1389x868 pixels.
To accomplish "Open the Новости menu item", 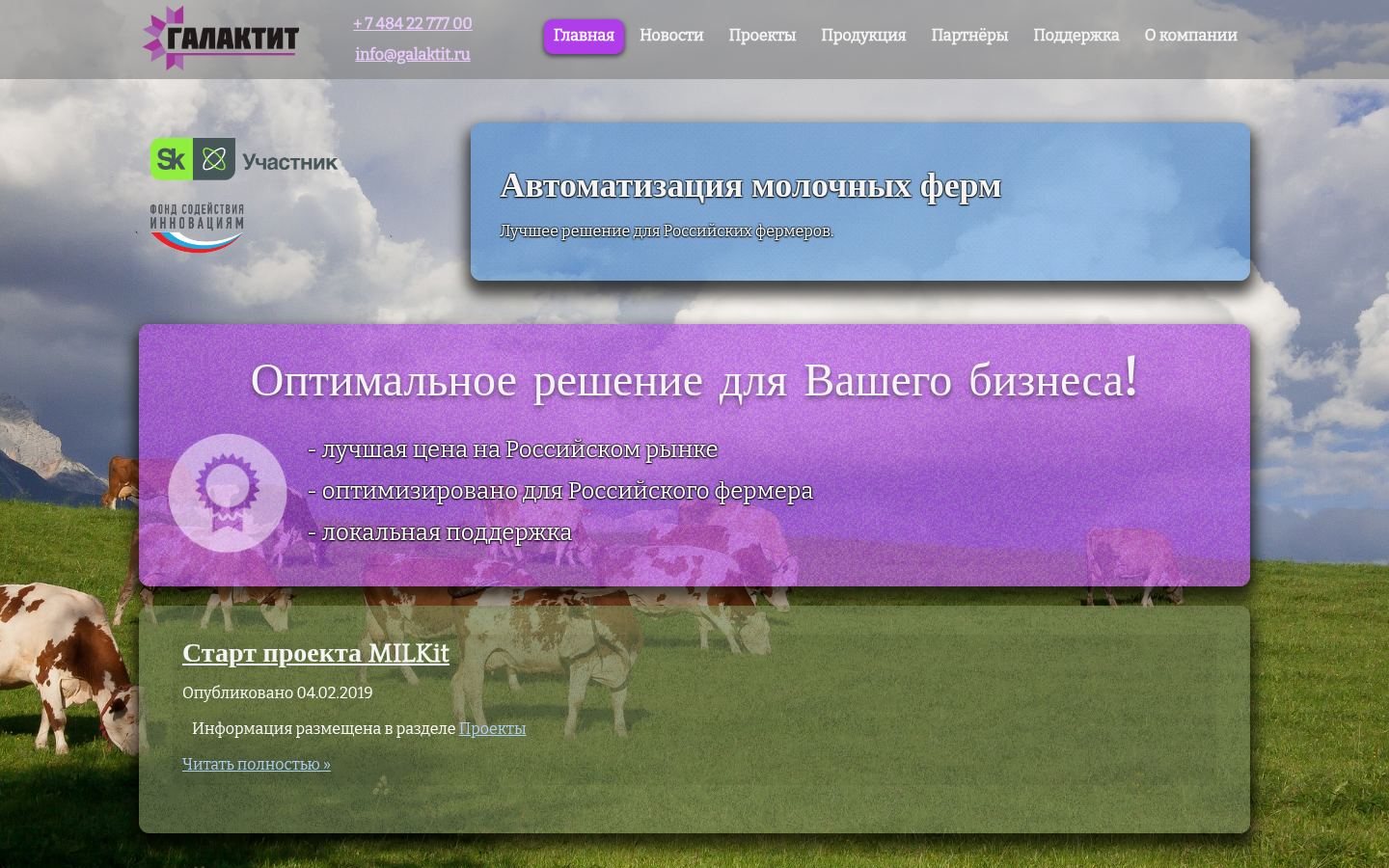I will (x=671, y=36).
